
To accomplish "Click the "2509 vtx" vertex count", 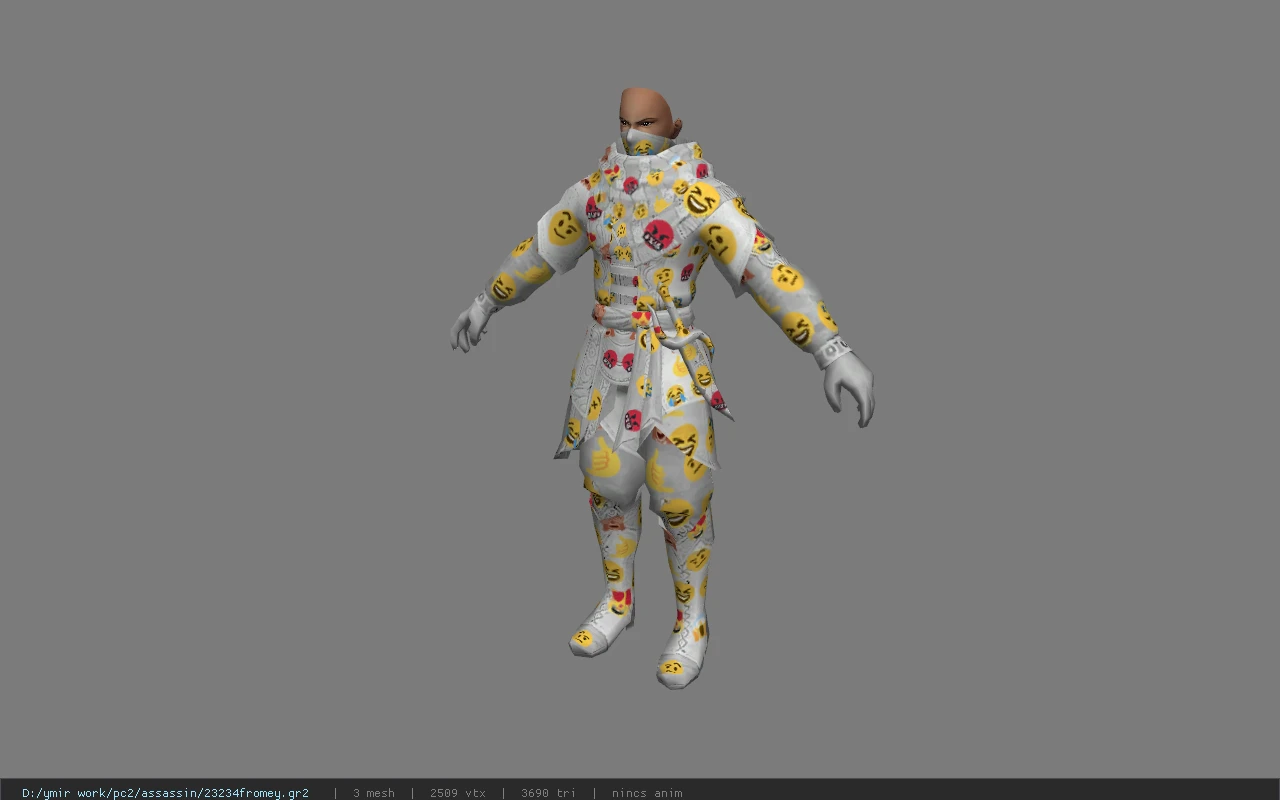I will click(457, 793).
